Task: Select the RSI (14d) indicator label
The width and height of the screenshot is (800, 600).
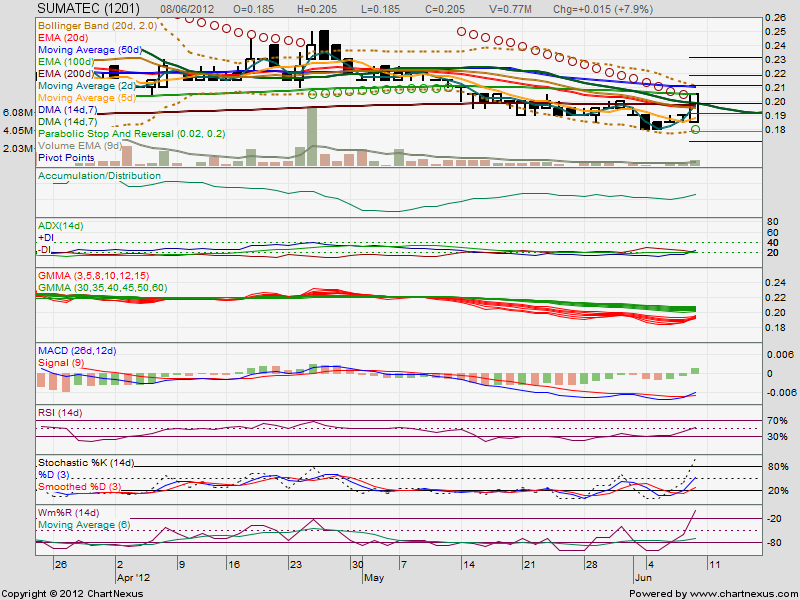Action: tap(62, 414)
